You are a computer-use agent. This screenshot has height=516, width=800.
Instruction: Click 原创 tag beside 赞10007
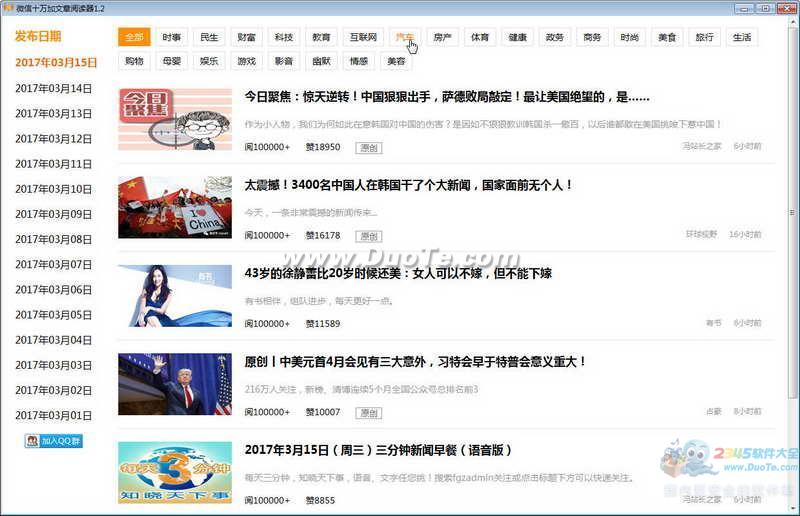pos(369,413)
